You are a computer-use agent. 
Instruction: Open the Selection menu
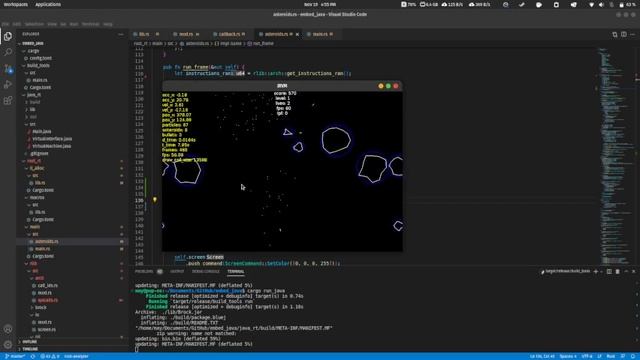coord(34,24)
